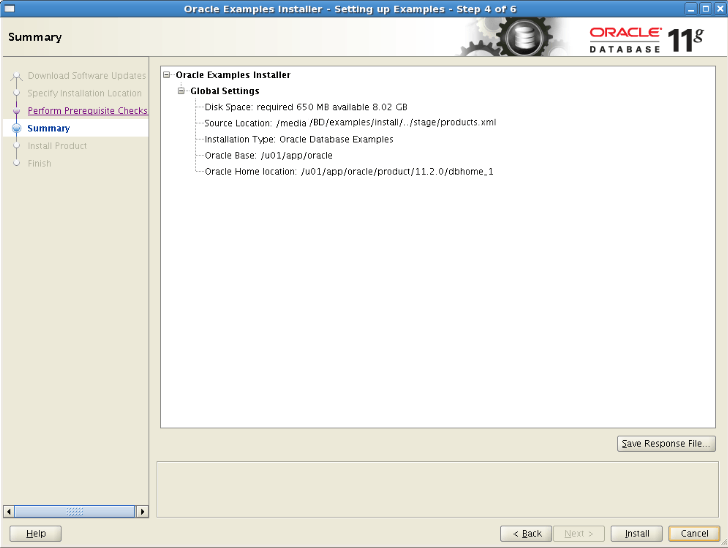The width and height of the screenshot is (728, 548).
Task: Click the Back button
Action: pyautogui.click(x=526, y=534)
